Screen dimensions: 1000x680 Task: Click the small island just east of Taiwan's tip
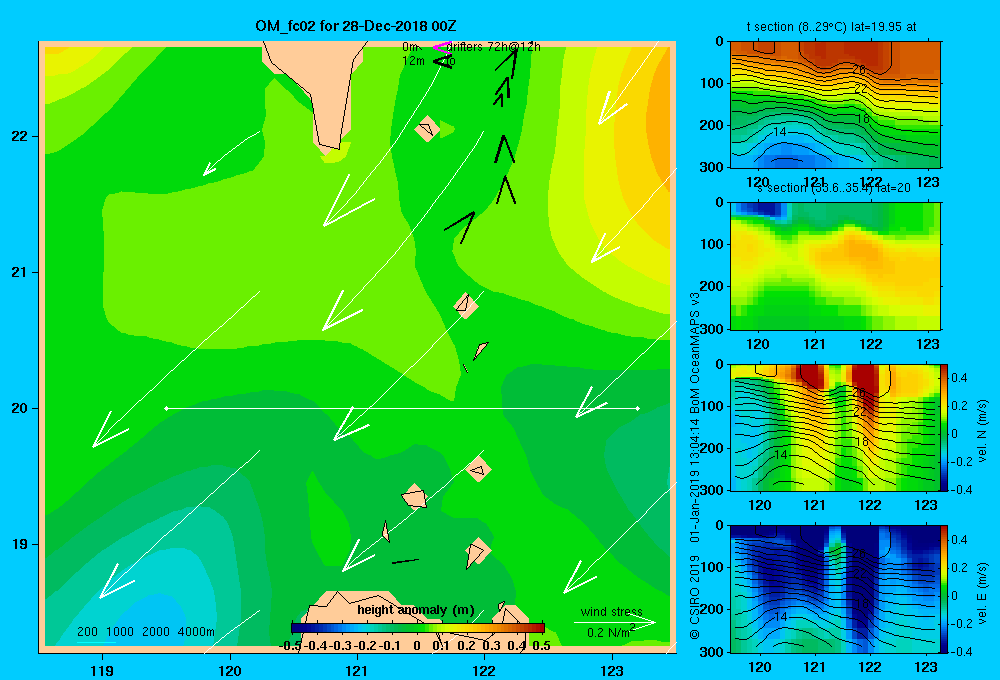[427, 128]
